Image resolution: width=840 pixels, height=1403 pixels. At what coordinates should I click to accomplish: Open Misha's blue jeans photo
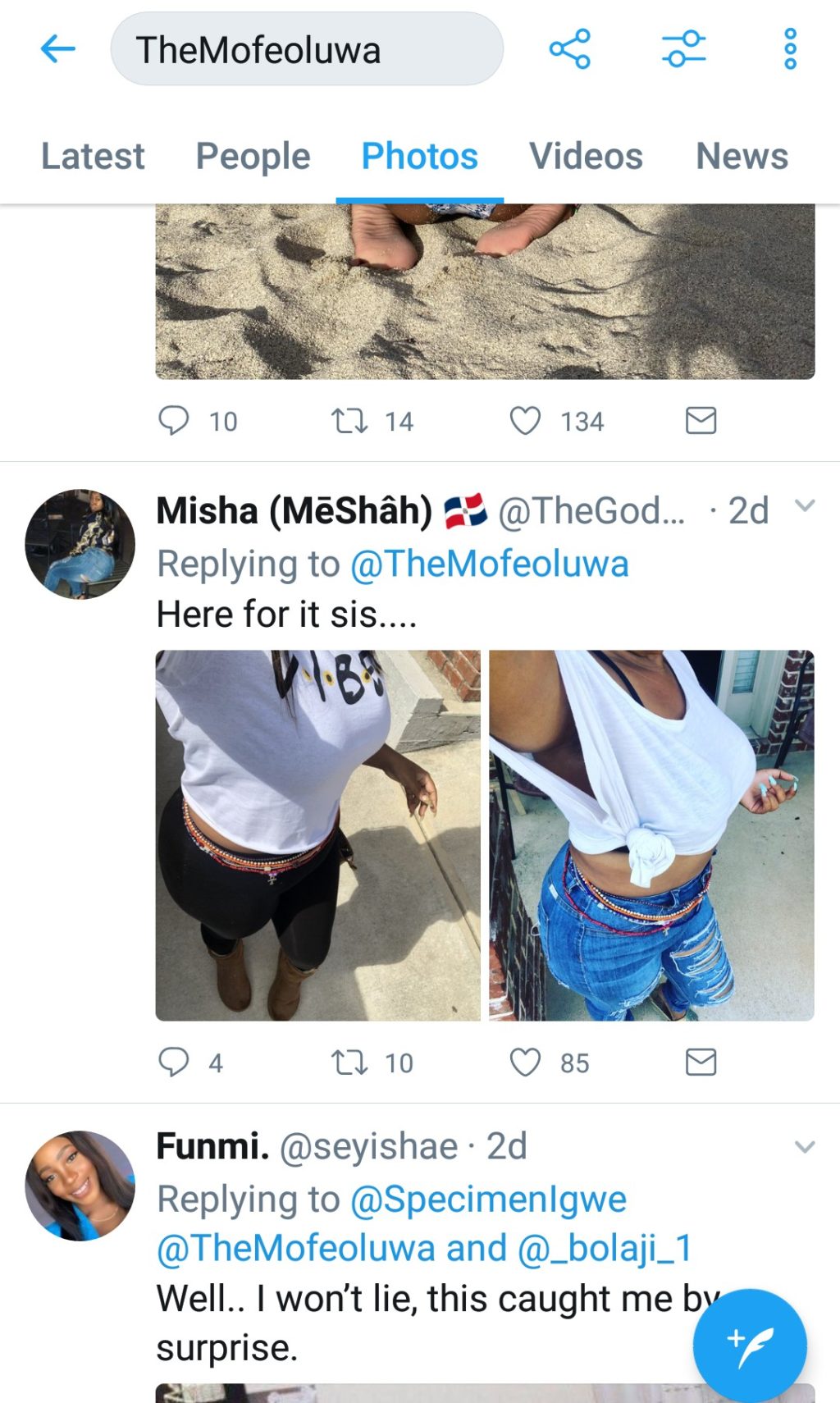pyautogui.click(x=651, y=835)
